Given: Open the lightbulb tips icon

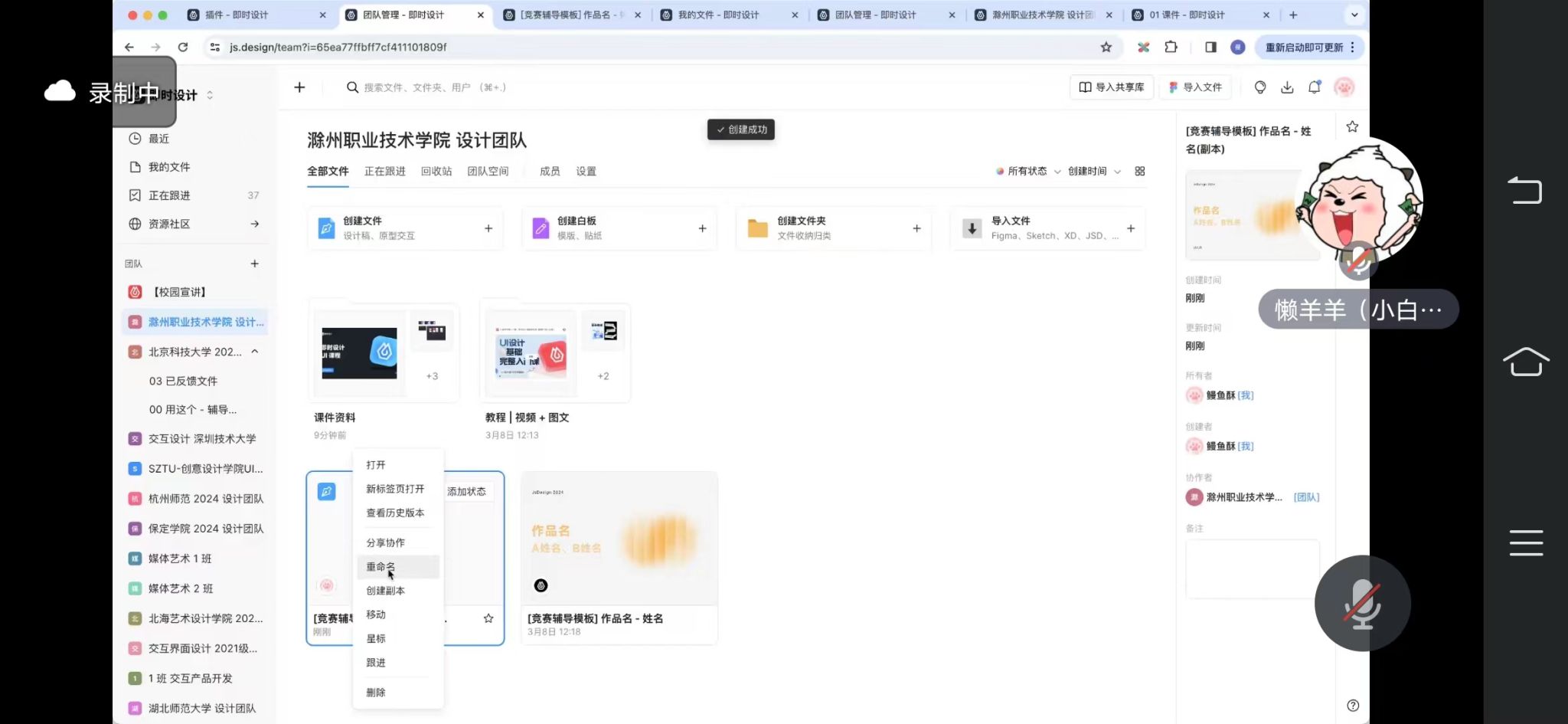Looking at the screenshot, I should 1259,87.
